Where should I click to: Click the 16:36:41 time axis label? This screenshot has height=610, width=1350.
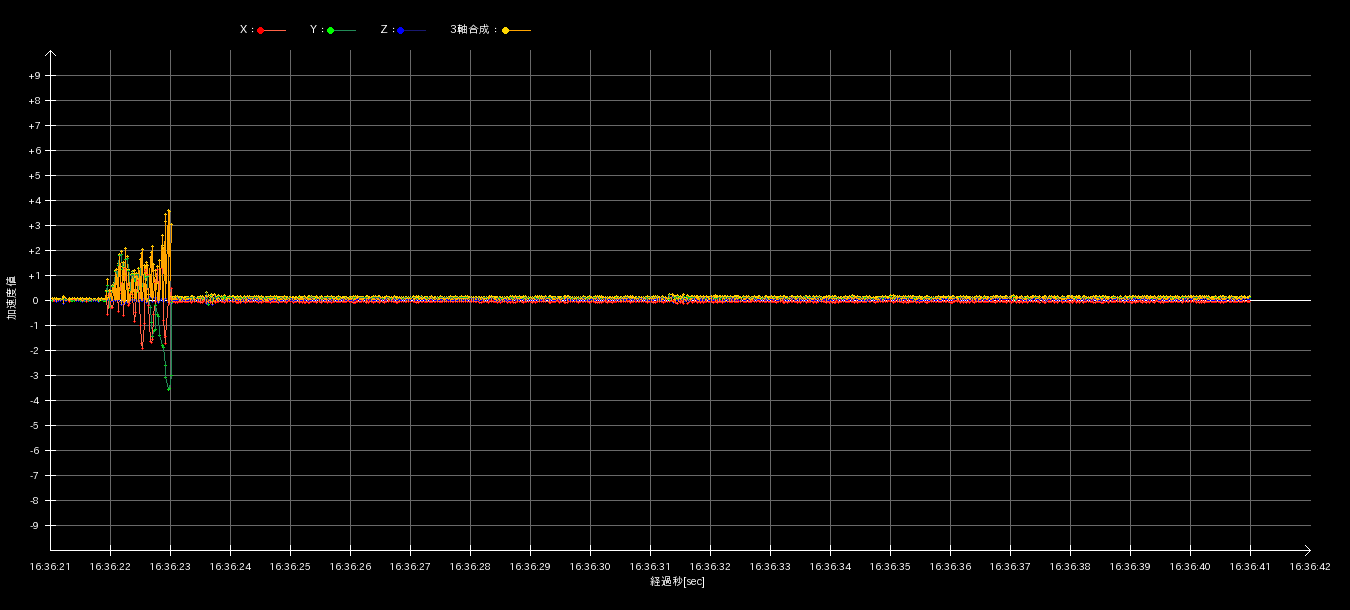1250,567
